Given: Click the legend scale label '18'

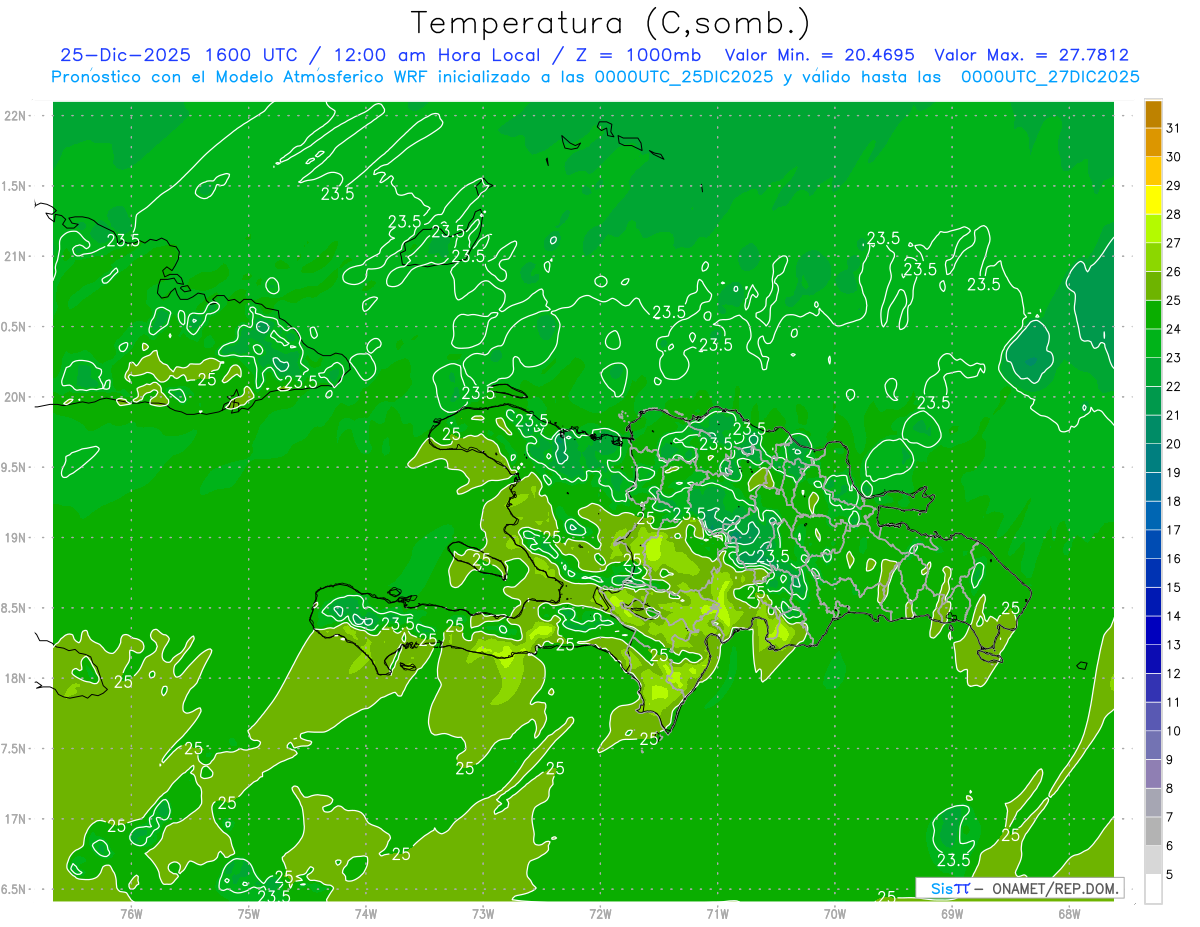Looking at the screenshot, I should (1174, 502).
